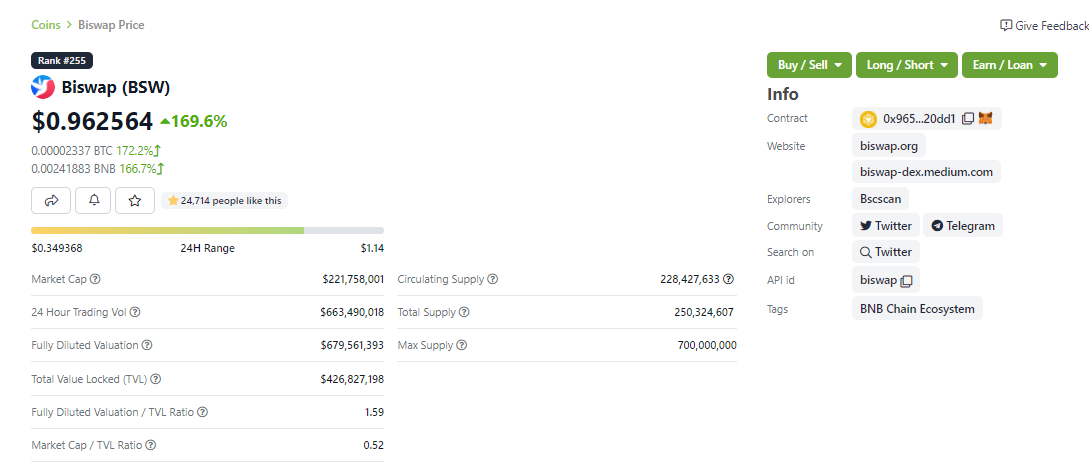This screenshot has width=1092, height=473.
Task: Click the $221,758,001 market cap value
Action: tap(353, 279)
